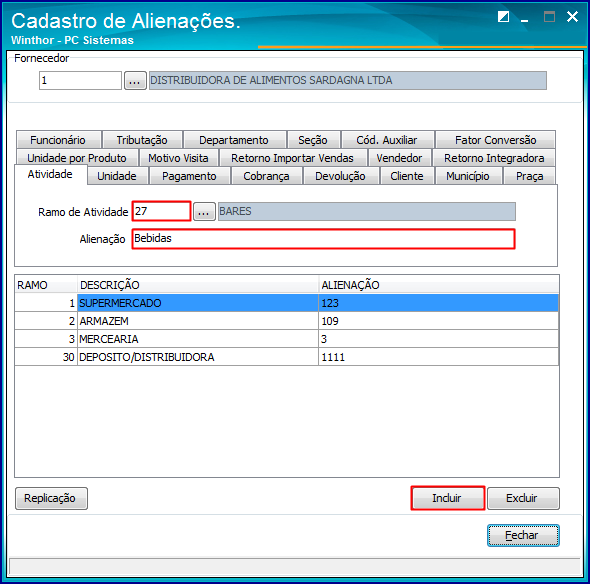Viewport: 590px width, 584px height.
Task: Open the Seção tab
Action: [x=313, y=140]
